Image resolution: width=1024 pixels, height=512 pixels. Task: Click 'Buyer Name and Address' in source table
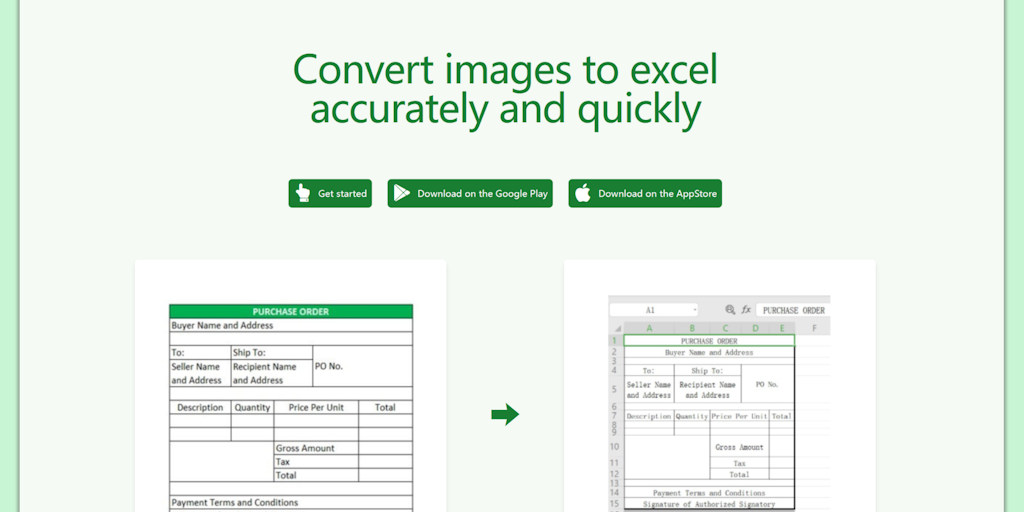[x=222, y=325]
